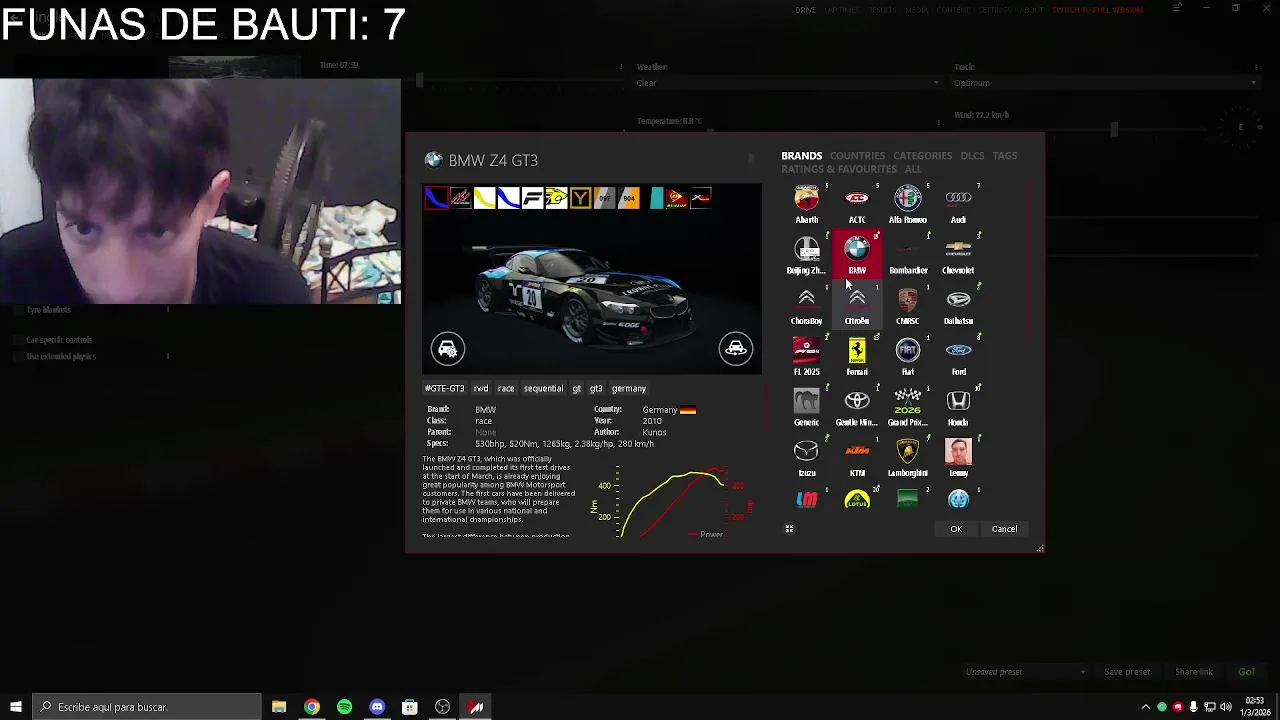Click the germany tag

(x=629, y=388)
